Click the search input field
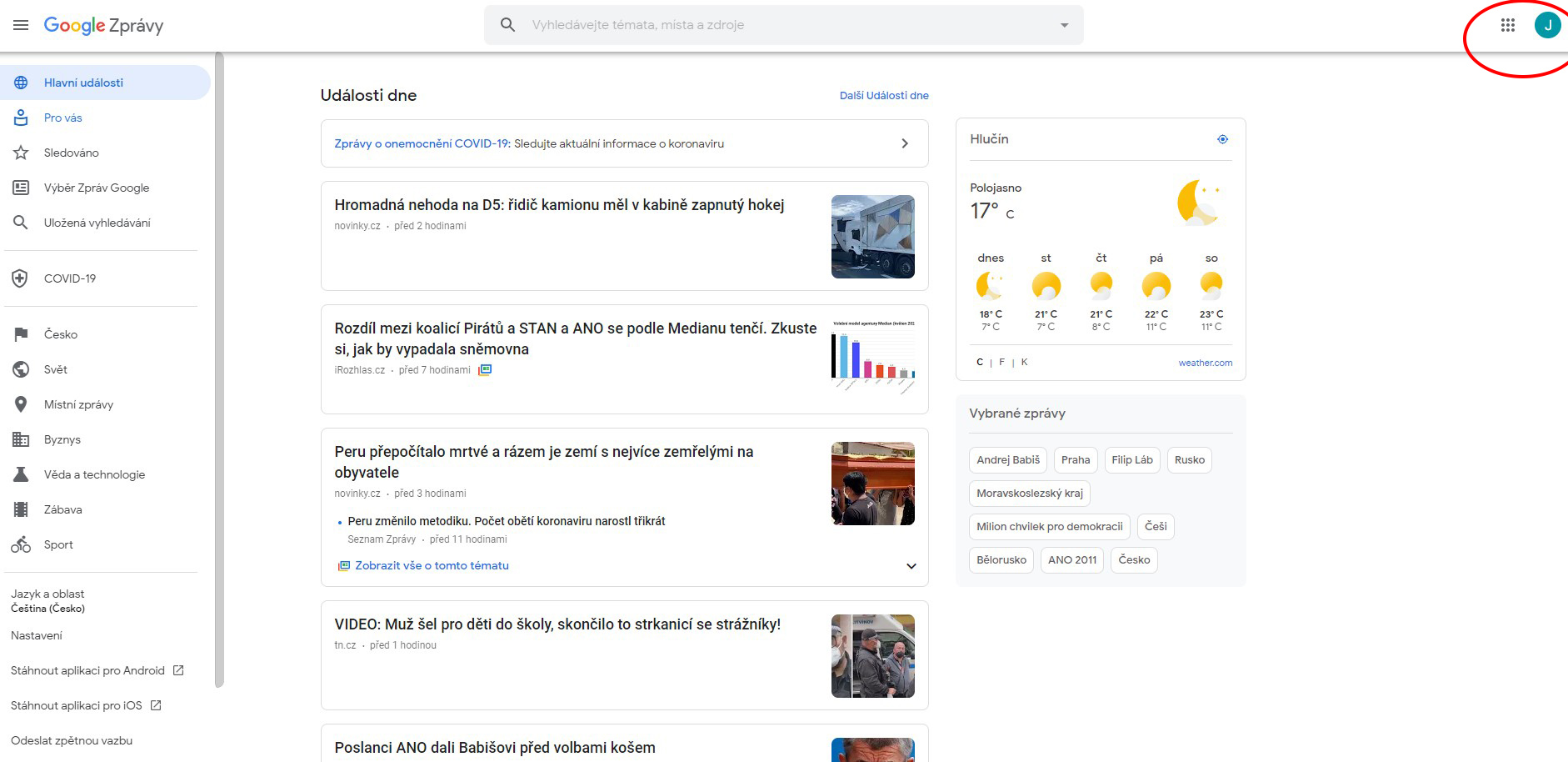1568x762 pixels. (783, 25)
